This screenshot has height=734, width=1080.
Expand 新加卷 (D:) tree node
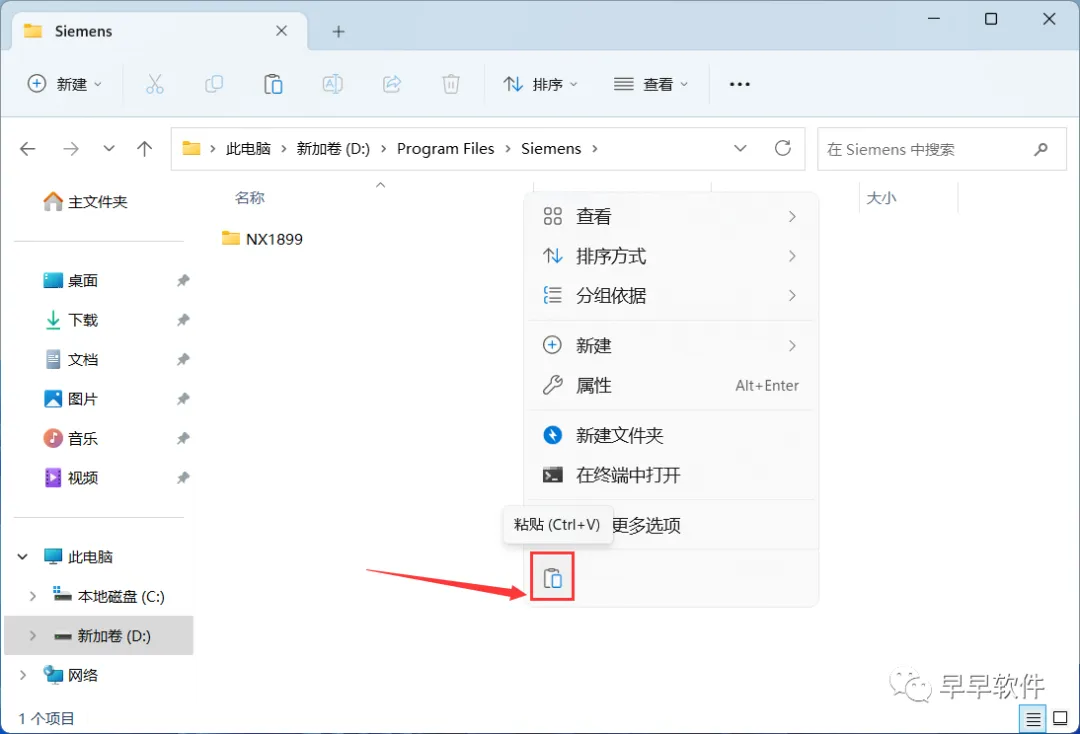pyautogui.click(x=32, y=636)
